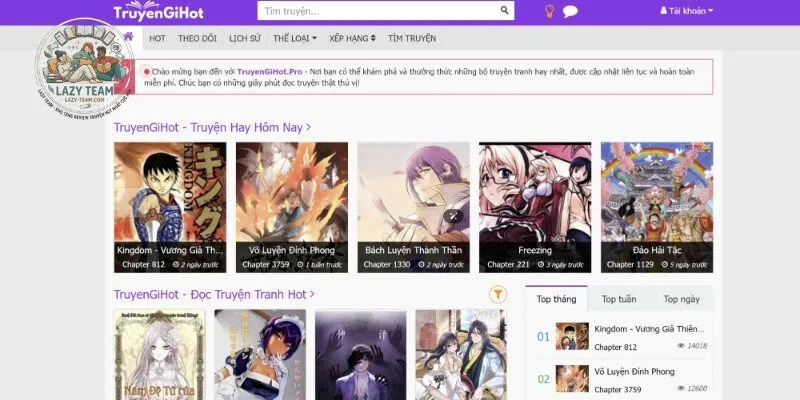
Task: Click the TruyenGiHot.Pro link in notice
Action: point(269,72)
